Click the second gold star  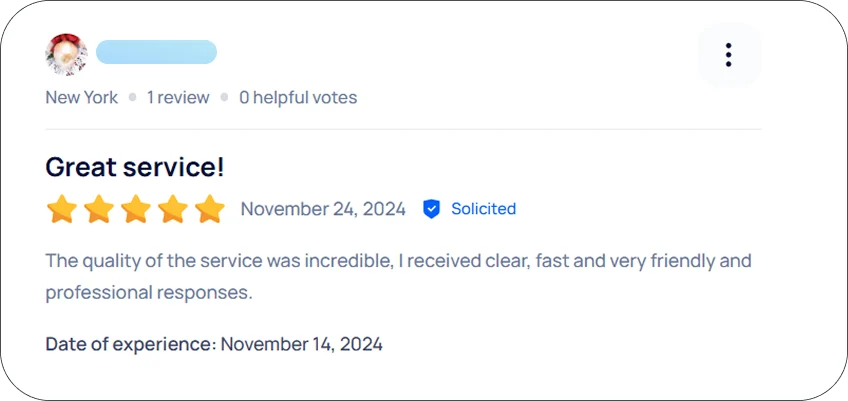99,209
